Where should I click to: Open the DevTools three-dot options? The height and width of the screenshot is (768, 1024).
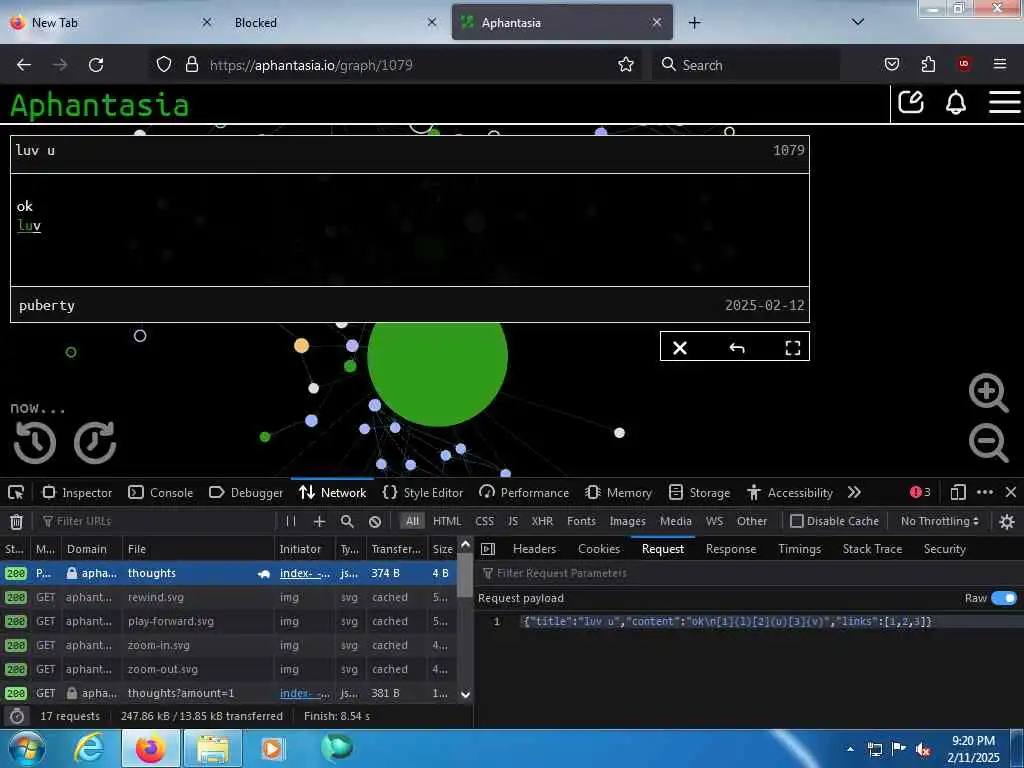pos(985,492)
